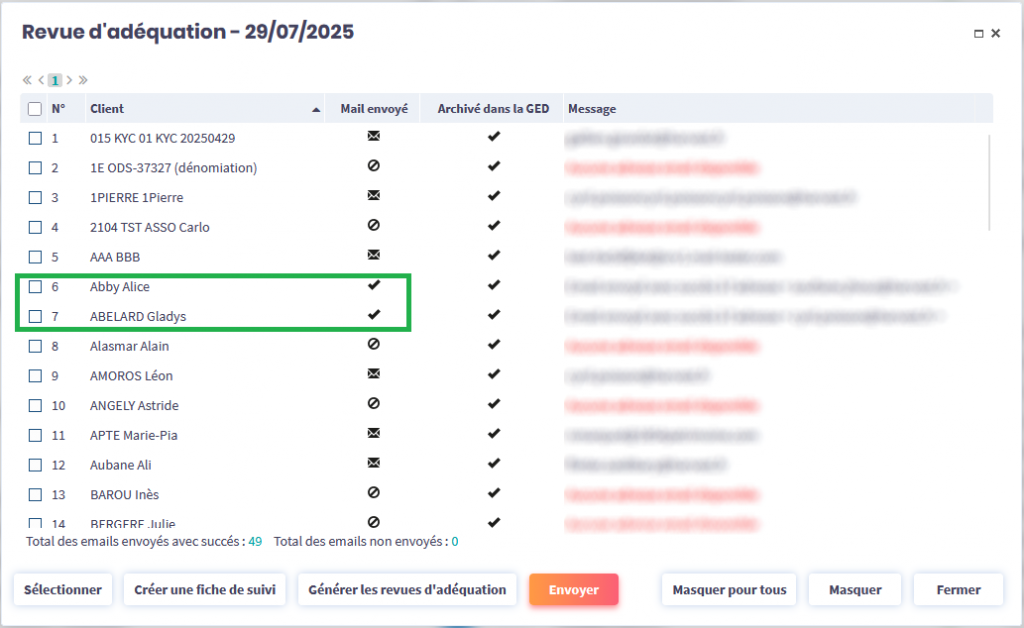The image size is (1024, 628).
Task: Select the checkbox for ANGELY Astride
Action: [35, 406]
